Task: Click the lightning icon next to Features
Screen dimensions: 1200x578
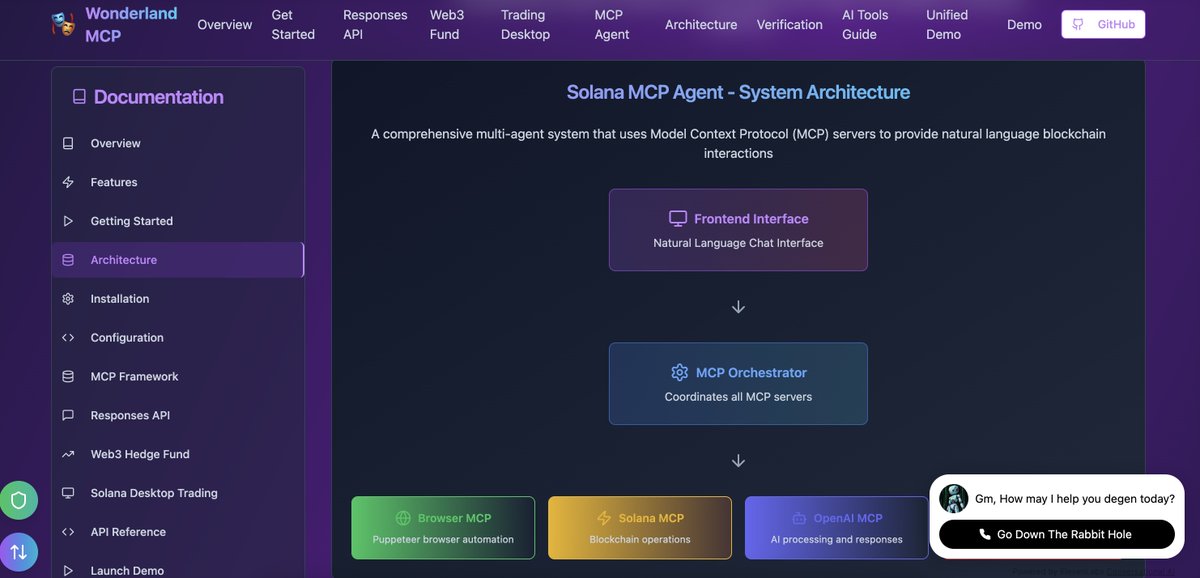Action: [x=68, y=182]
